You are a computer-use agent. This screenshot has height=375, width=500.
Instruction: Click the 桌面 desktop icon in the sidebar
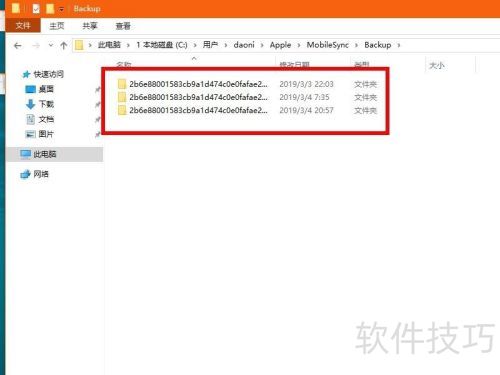pos(30,89)
